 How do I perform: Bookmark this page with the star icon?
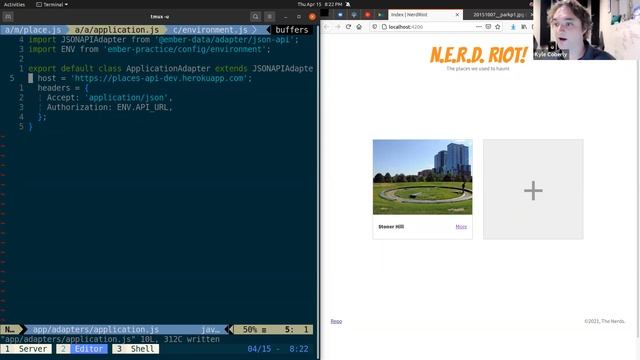click(498, 27)
